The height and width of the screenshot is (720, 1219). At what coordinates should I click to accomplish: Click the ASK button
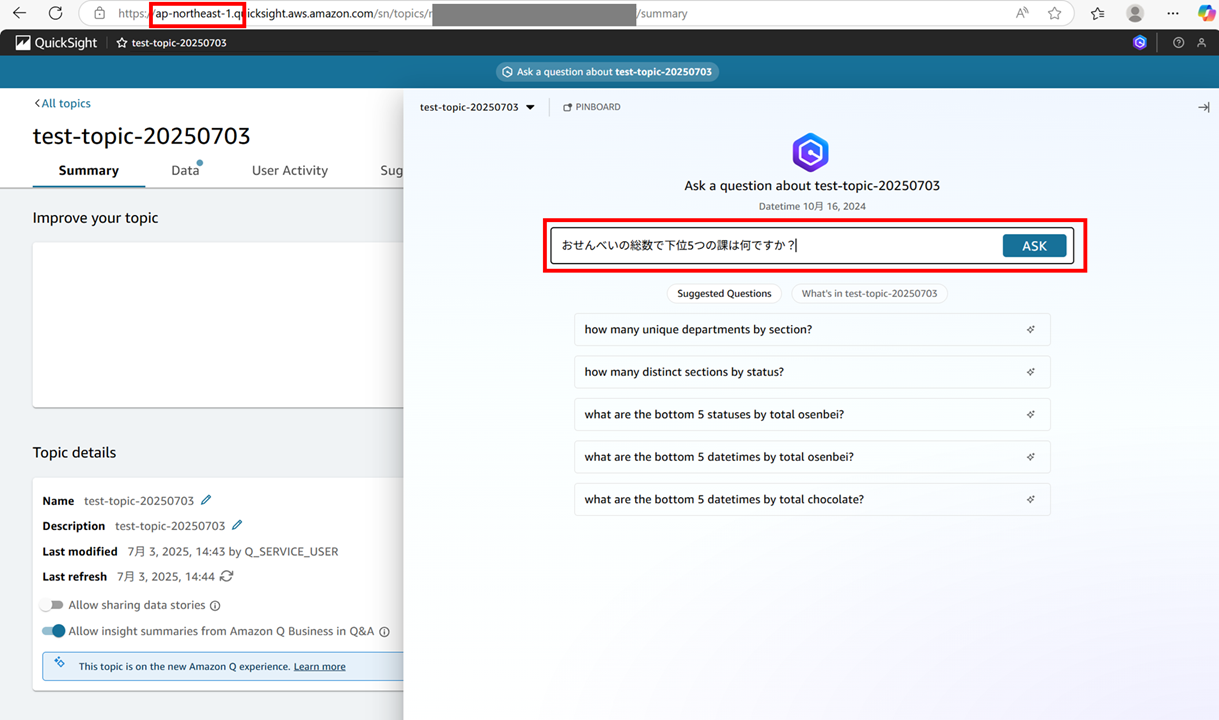(1034, 246)
